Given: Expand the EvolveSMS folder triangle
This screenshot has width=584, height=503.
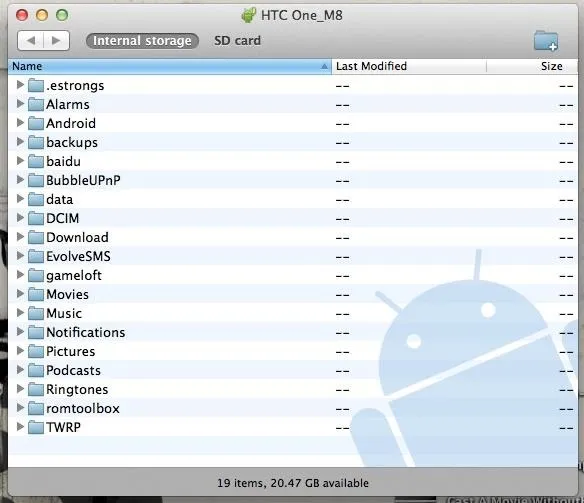Looking at the screenshot, I should pos(20,256).
